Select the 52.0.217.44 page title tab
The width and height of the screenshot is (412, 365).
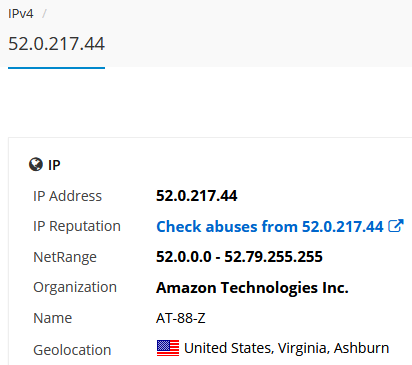click(x=56, y=44)
